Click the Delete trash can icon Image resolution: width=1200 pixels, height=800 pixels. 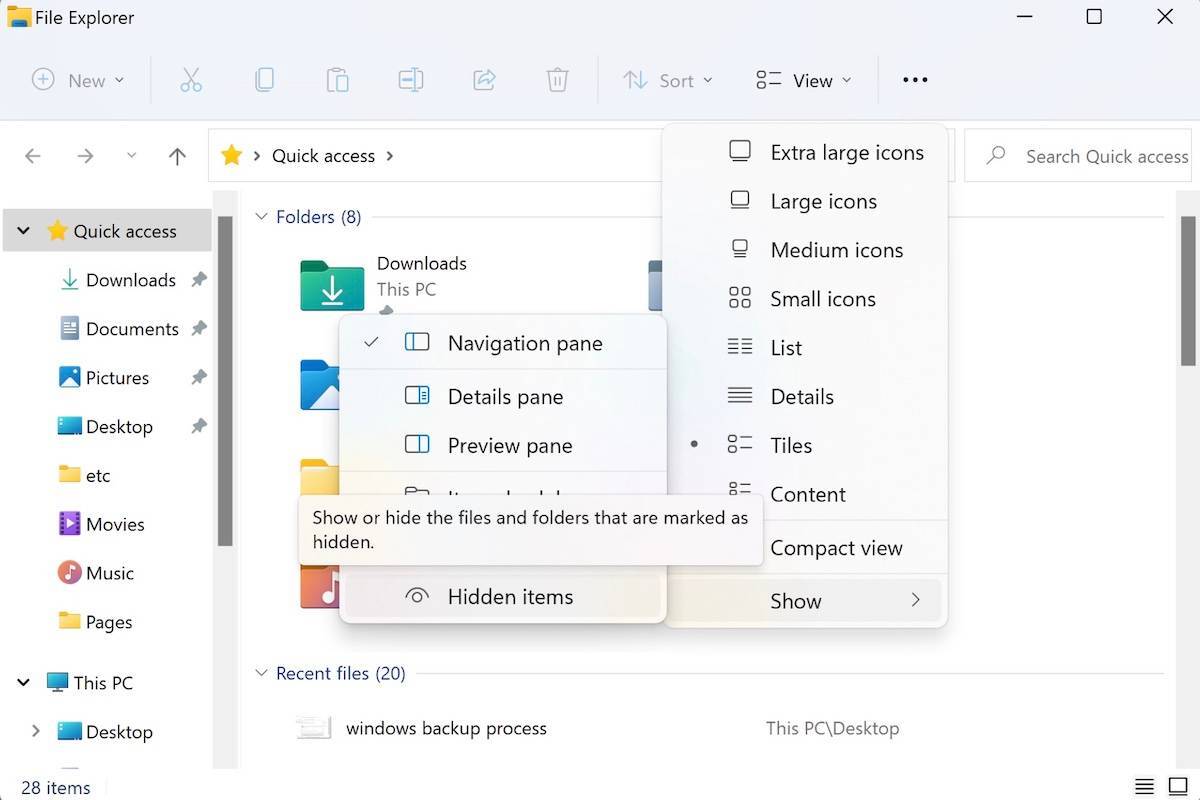tap(557, 80)
